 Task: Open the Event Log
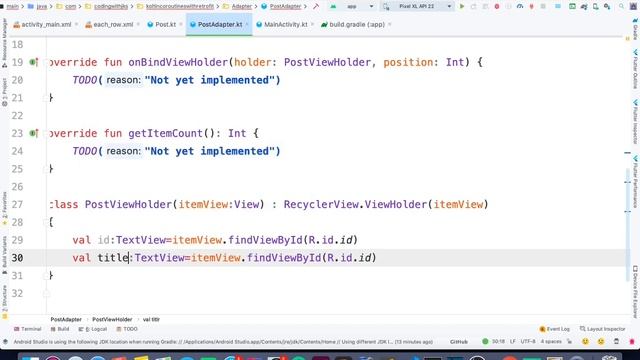(x=554, y=329)
